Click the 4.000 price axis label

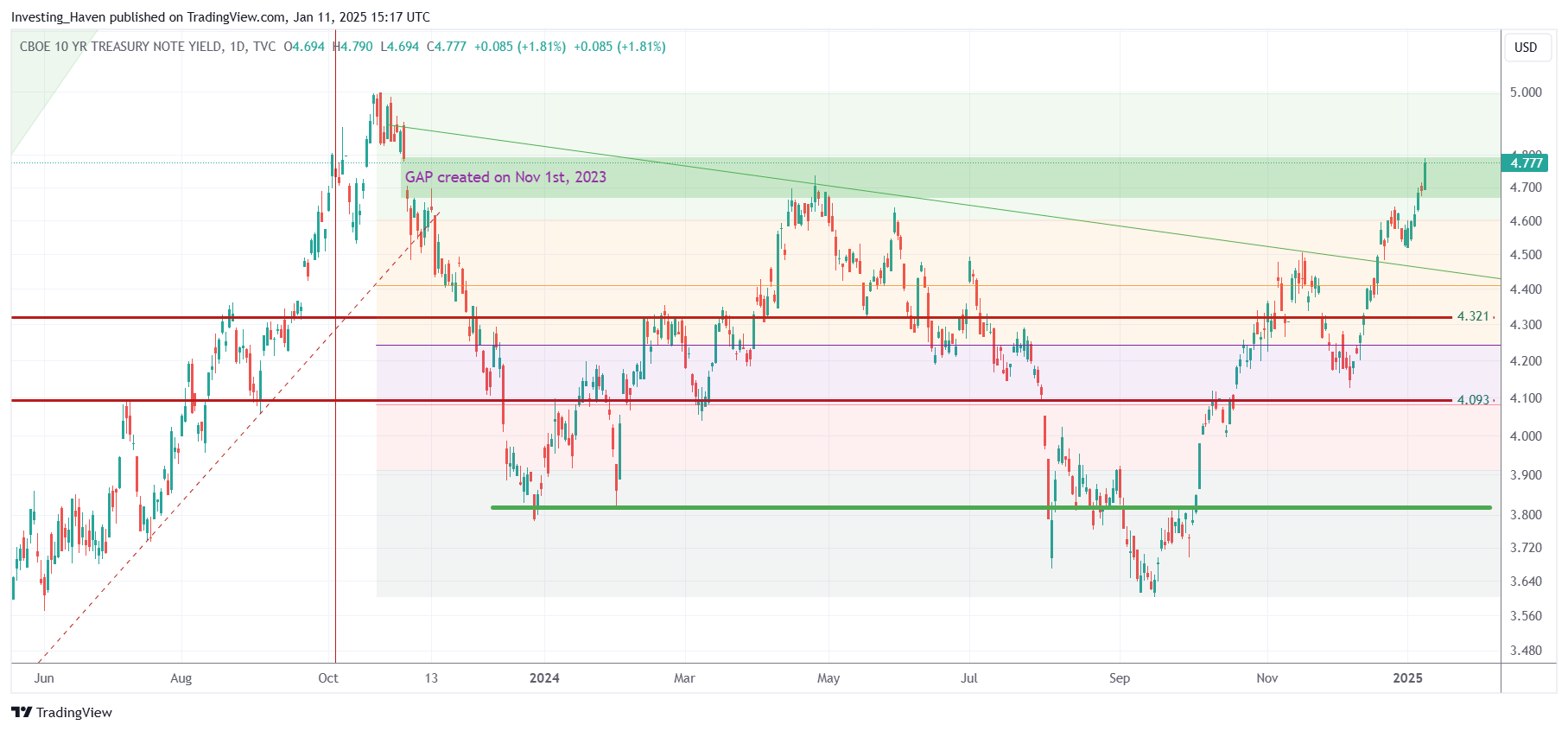[1526, 436]
